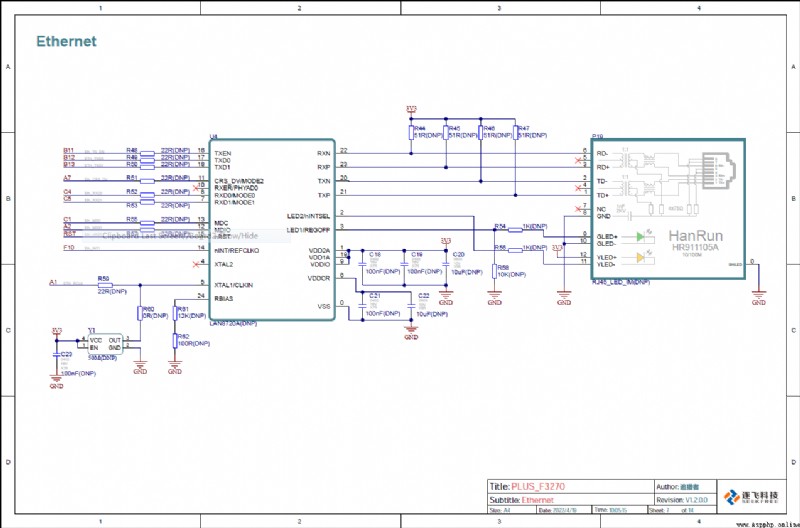Image resolution: width=800 pixels, height=528 pixels.
Task: Click the LED1/REGOFF pin label
Action: tap(308, 230)
